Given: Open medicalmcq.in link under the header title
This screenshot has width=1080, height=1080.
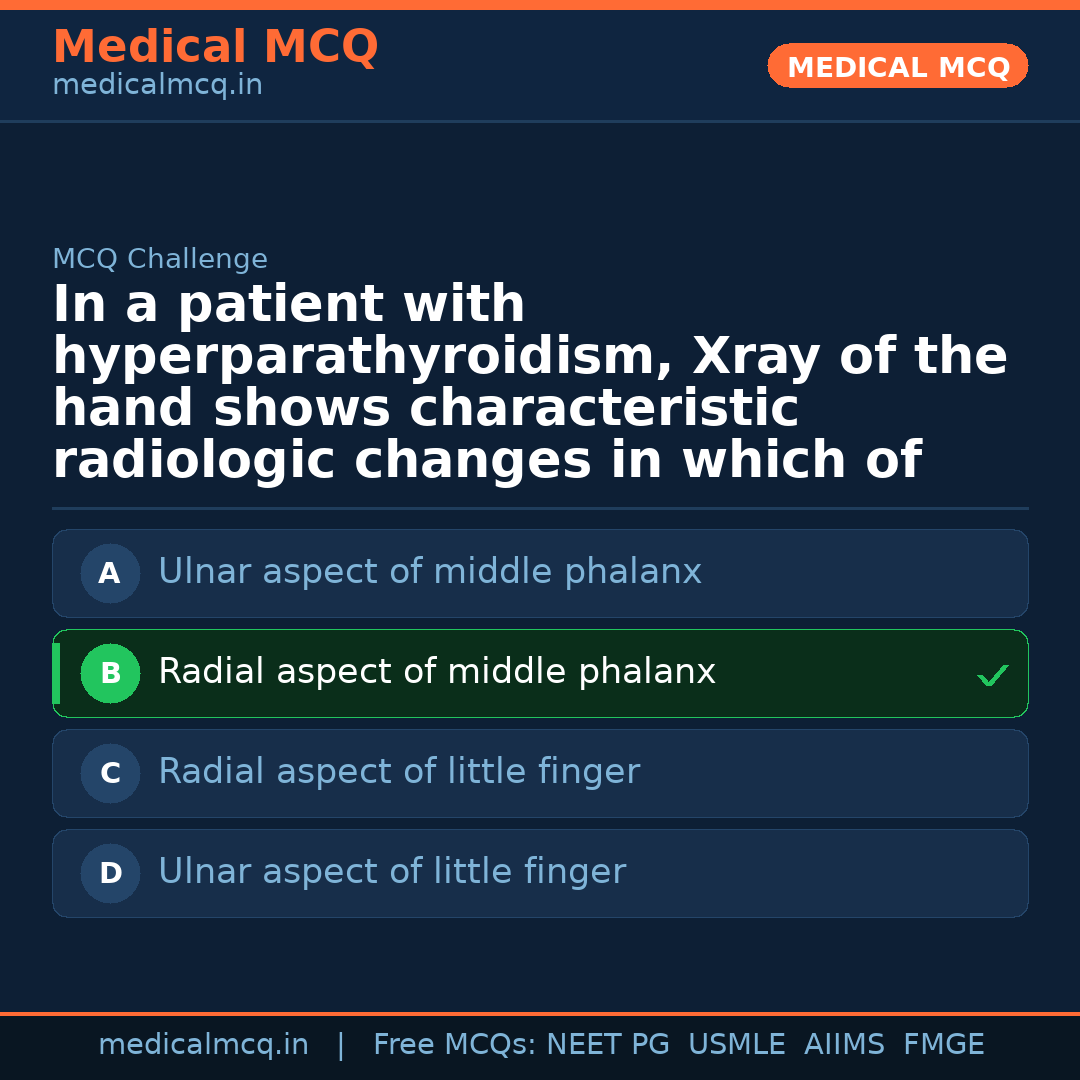Looking at the screenshot, I should tap(157, 86).
